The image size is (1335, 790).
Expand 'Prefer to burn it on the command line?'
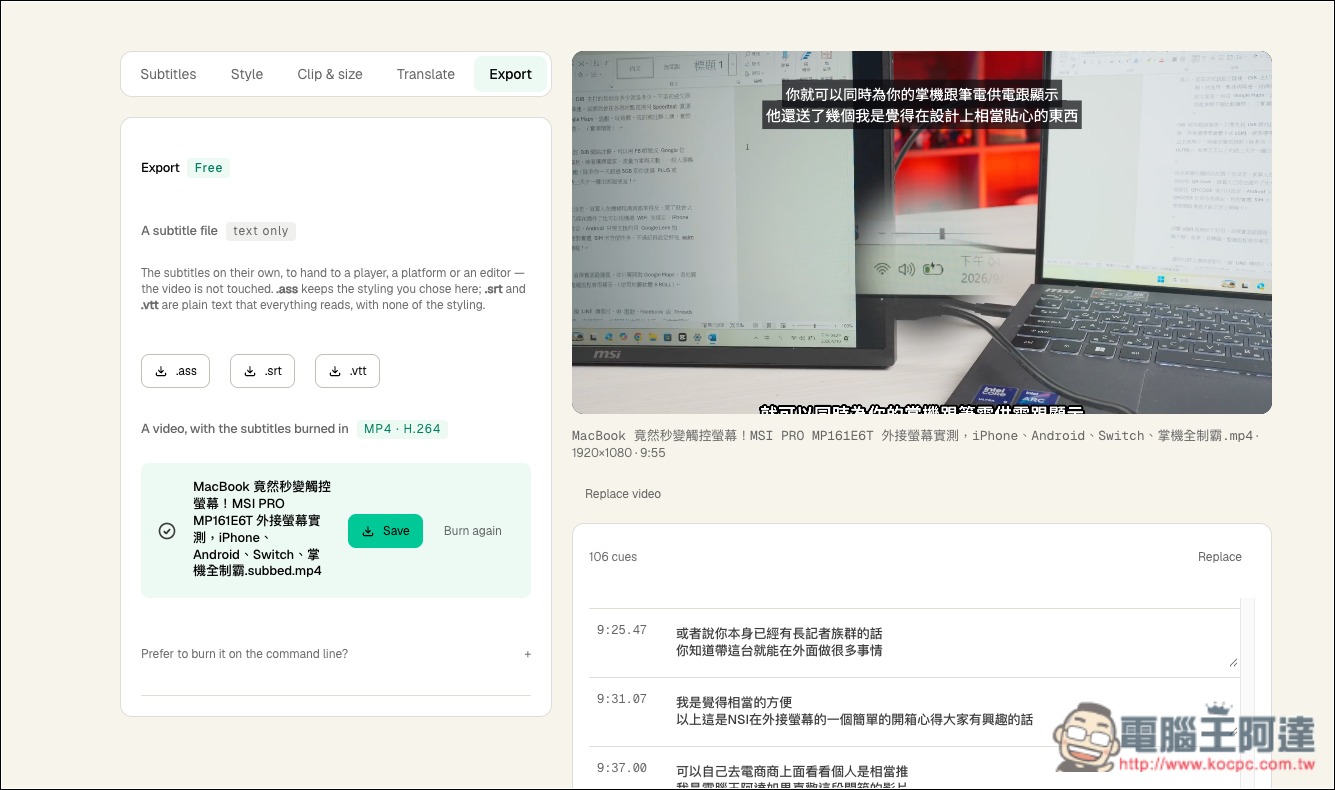click(x=336, y=654)
